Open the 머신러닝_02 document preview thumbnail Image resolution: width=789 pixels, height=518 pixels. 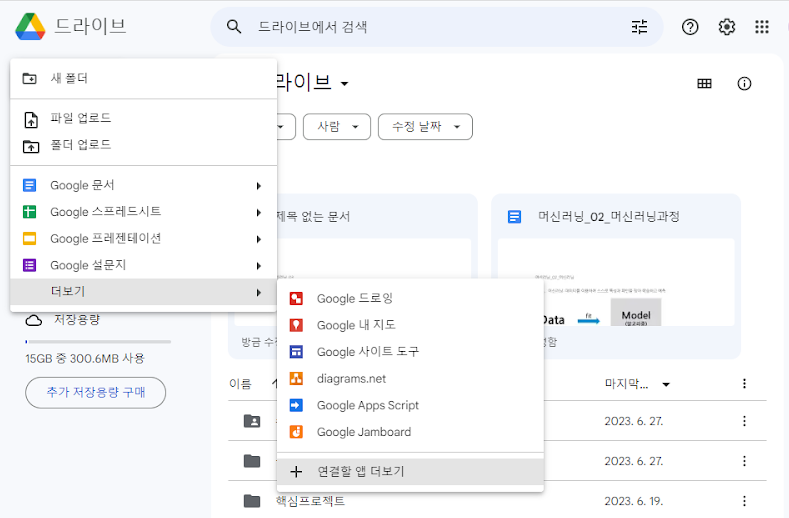coord(616,282)
